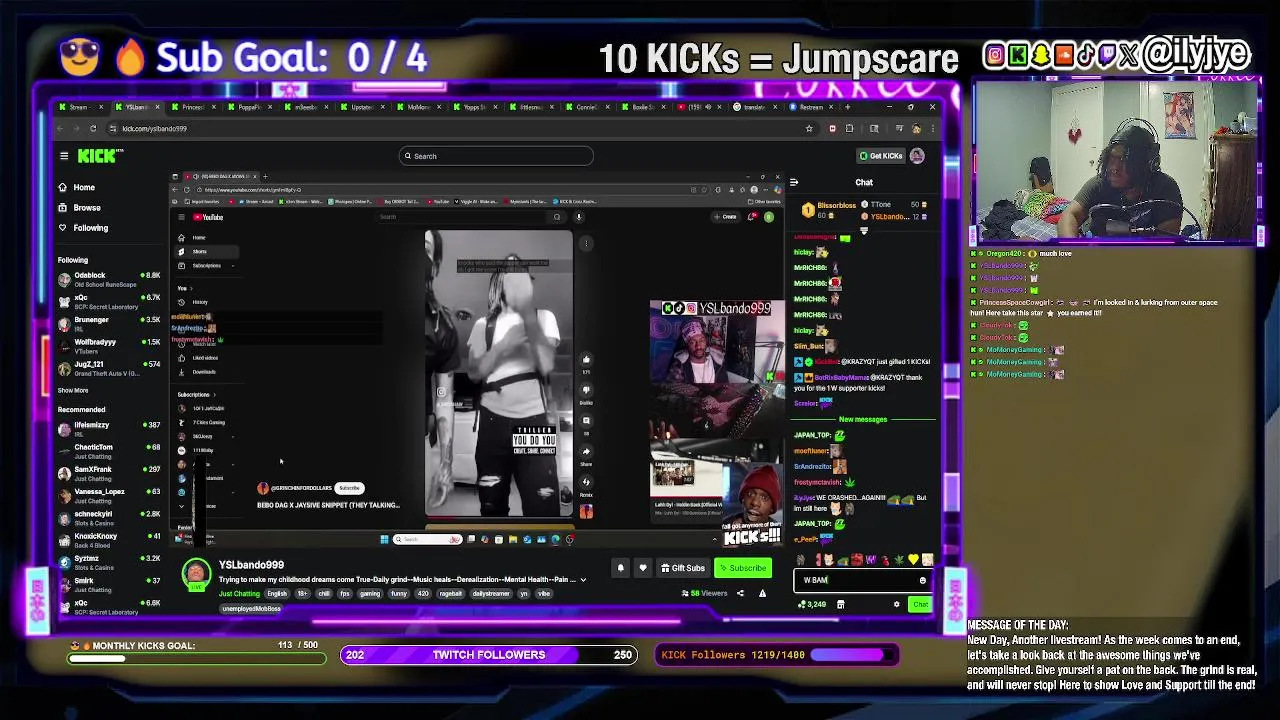Collapse the Kick chat panel

point(794,183)
